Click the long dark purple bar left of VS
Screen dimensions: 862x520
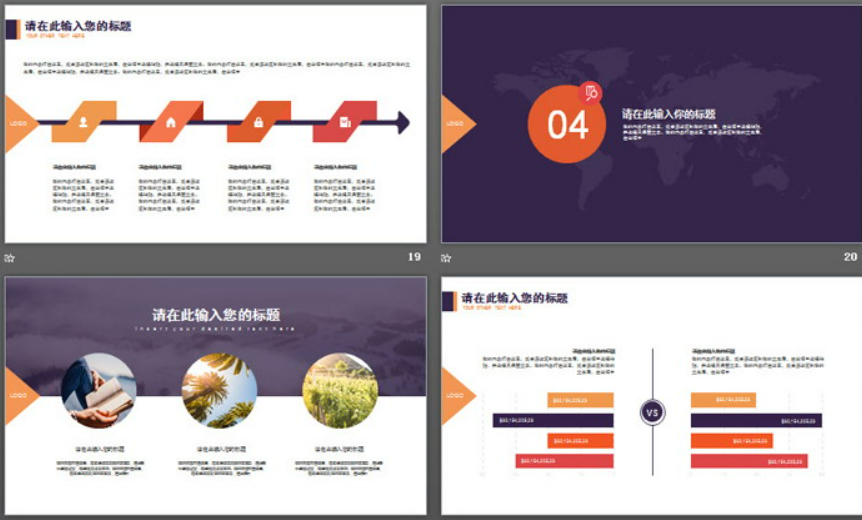pyautogui.click(x=553, y=421)
